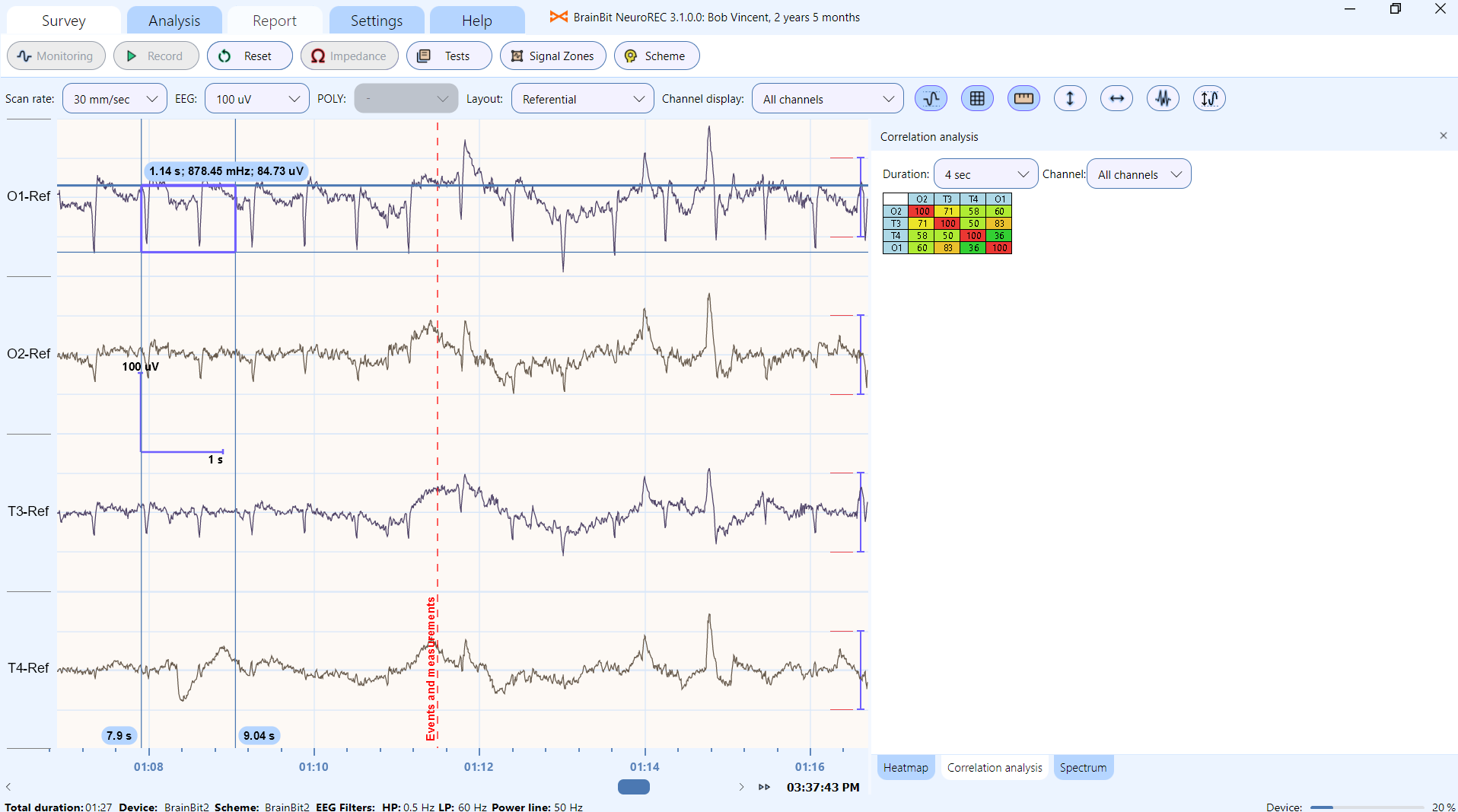
Task: Switch to the Analysis tab
Action: tap(174, 21)
